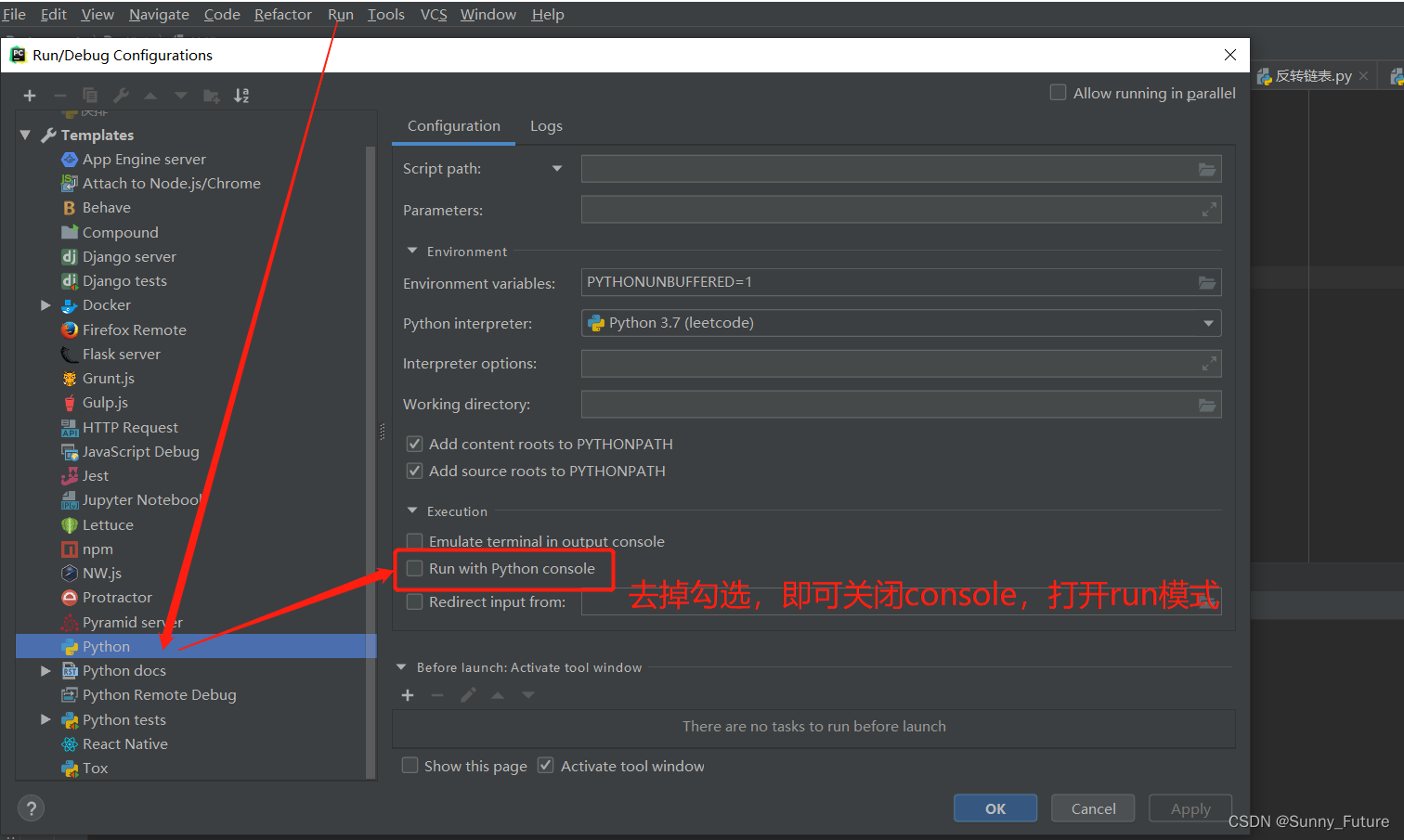This screenshot has height=840, width=1404.
Task: Enable Allow running in parallel
Action: click(1058, 93)
